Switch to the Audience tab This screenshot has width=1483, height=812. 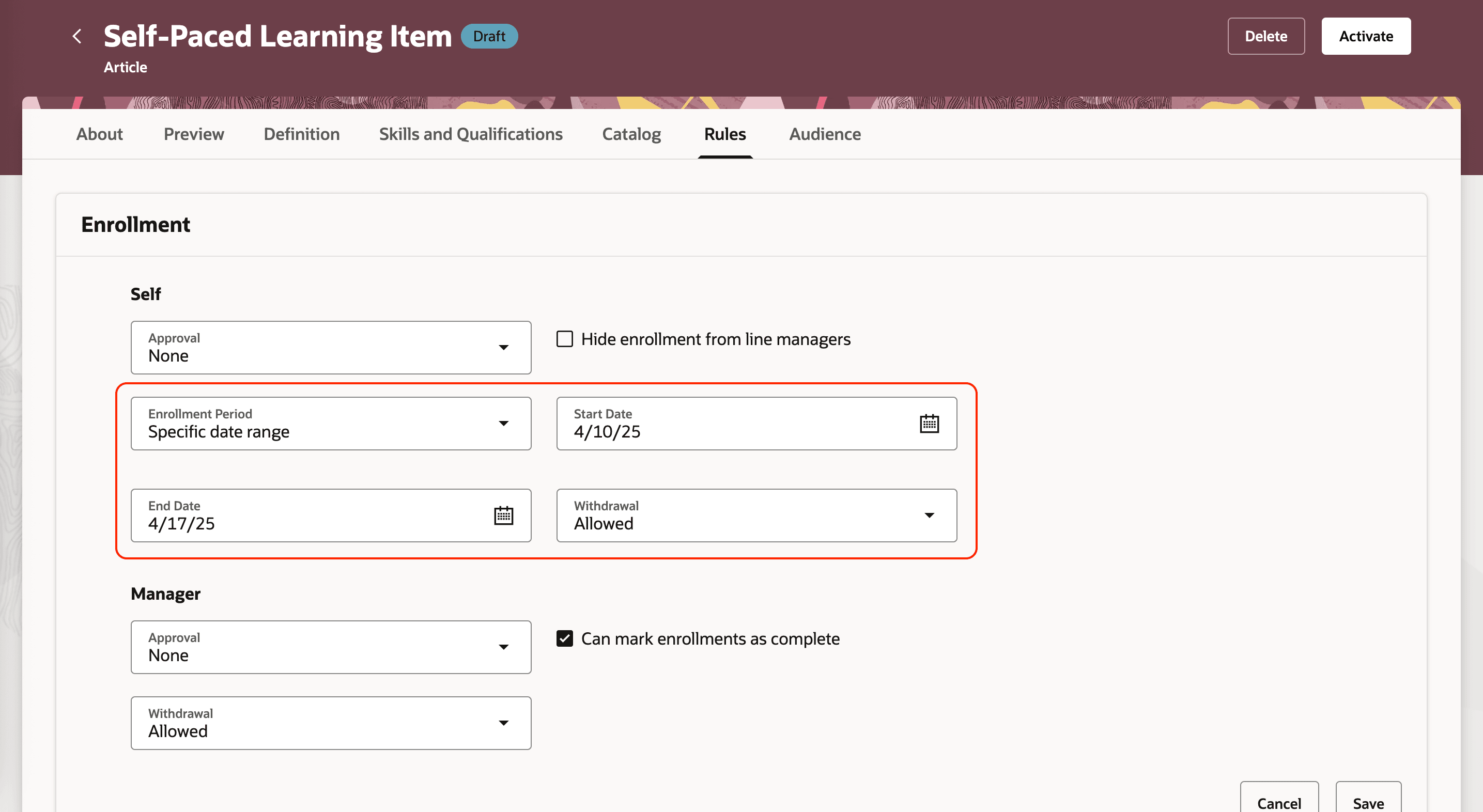coord(824,134)
